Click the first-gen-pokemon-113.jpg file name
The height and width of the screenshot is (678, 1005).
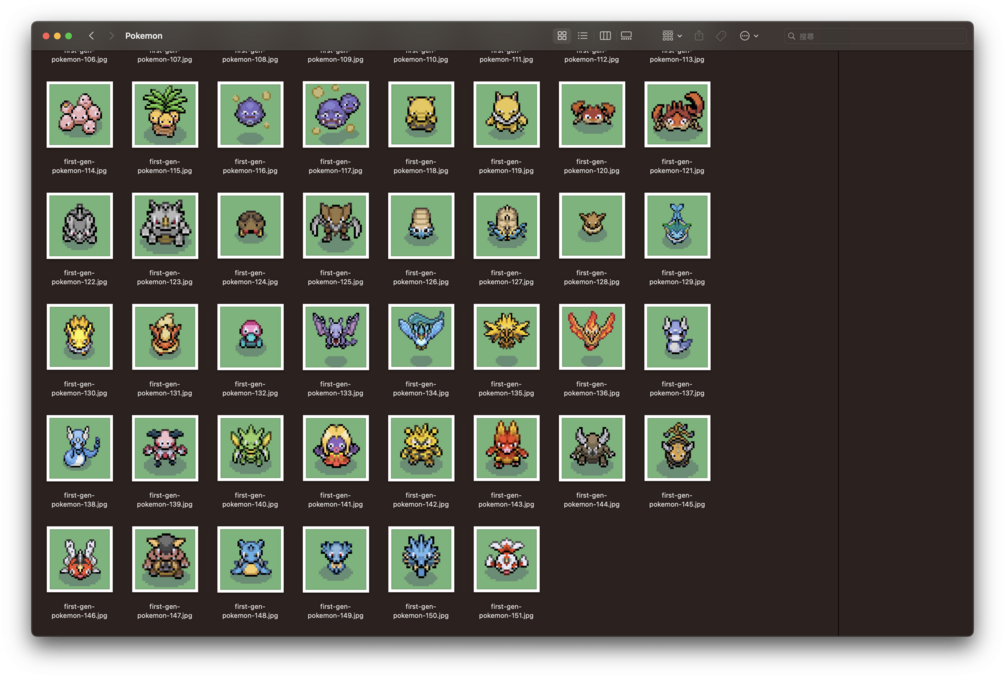(x=677, y=56)
